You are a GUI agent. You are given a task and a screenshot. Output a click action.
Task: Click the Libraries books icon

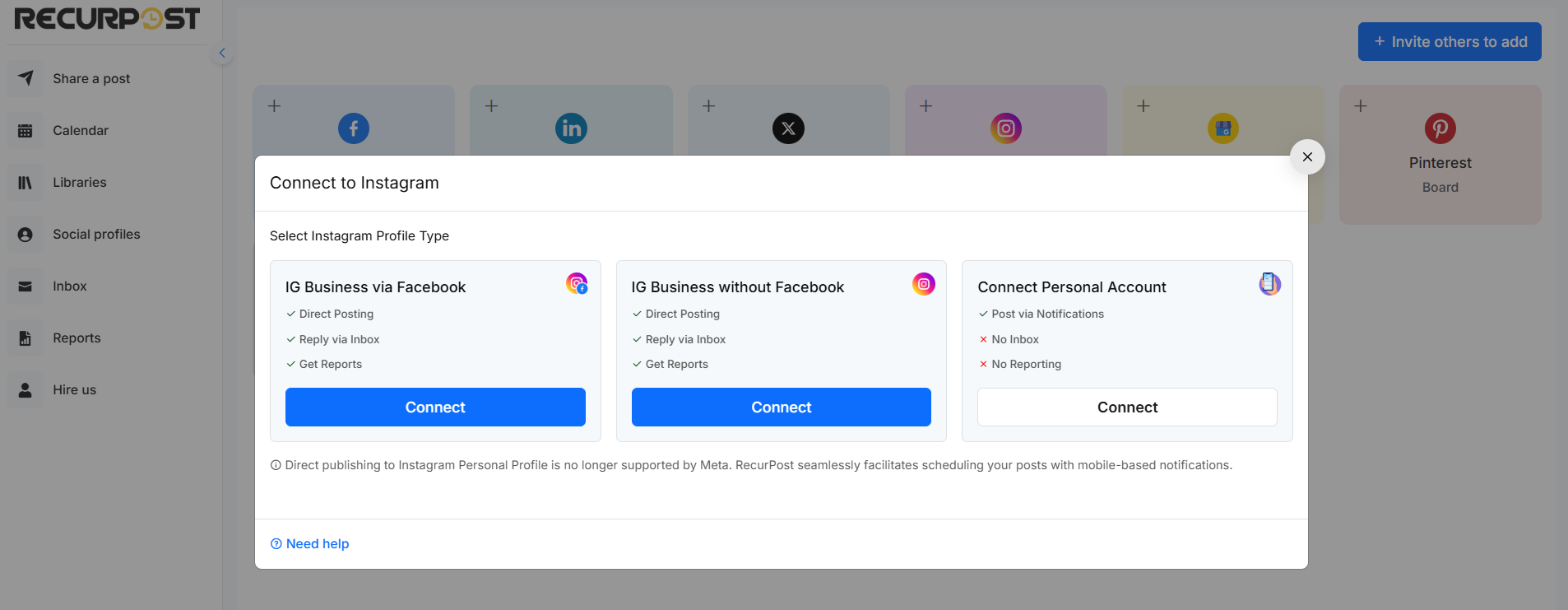coord(26,182)
